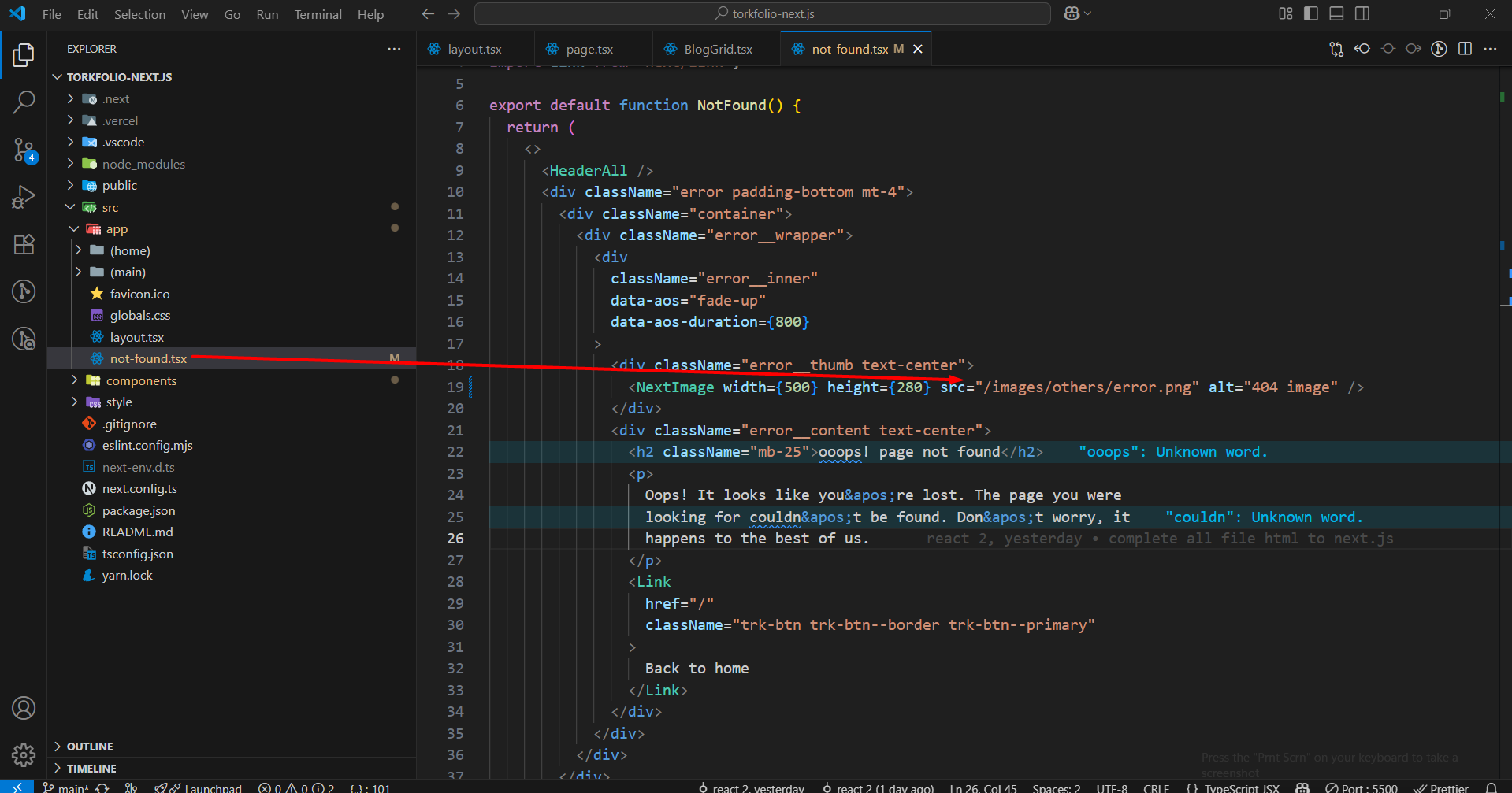
Task: Open favicon.ico file
Action: coord(139,294)
